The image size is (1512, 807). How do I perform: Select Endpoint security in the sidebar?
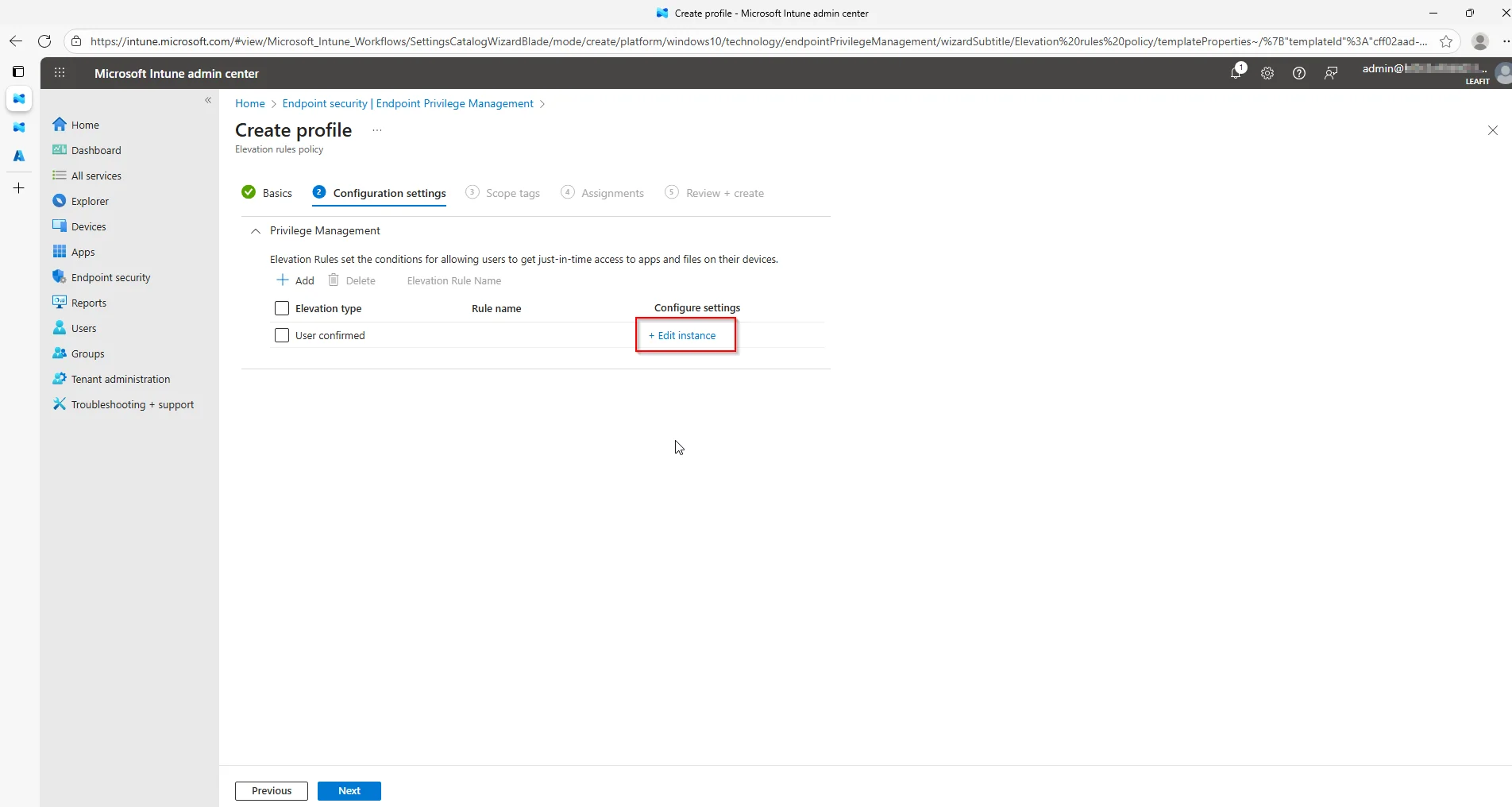coord(110,277)
